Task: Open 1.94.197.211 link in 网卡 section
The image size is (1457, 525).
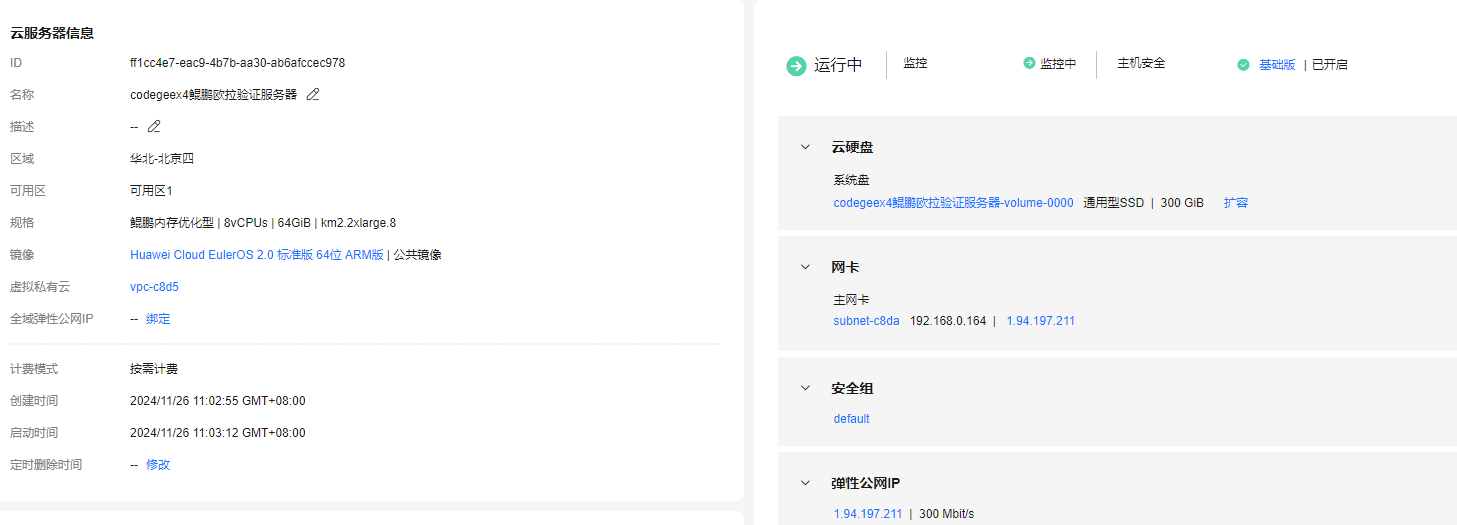Action: pyautogui.click(x=1040, y=321)
